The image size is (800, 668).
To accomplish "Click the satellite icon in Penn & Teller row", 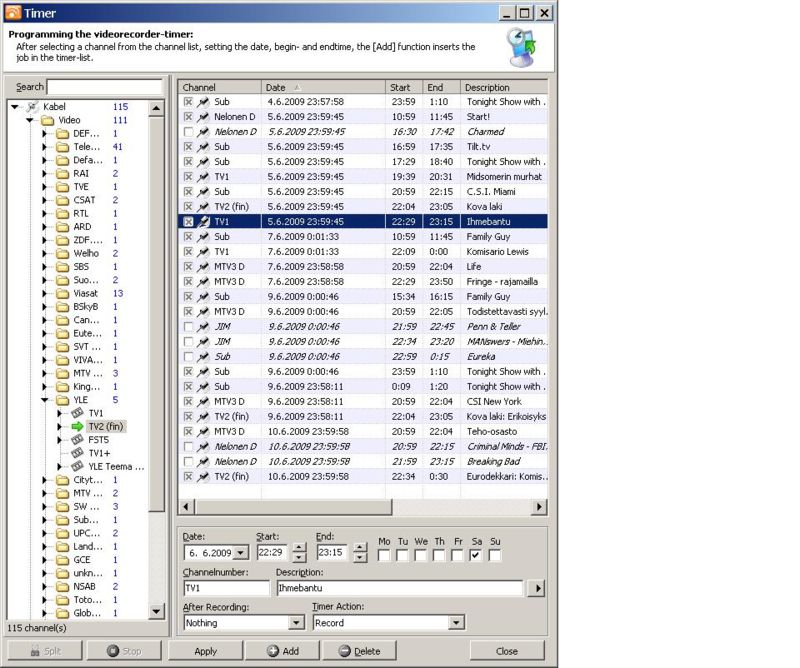I will pos(203,327).
